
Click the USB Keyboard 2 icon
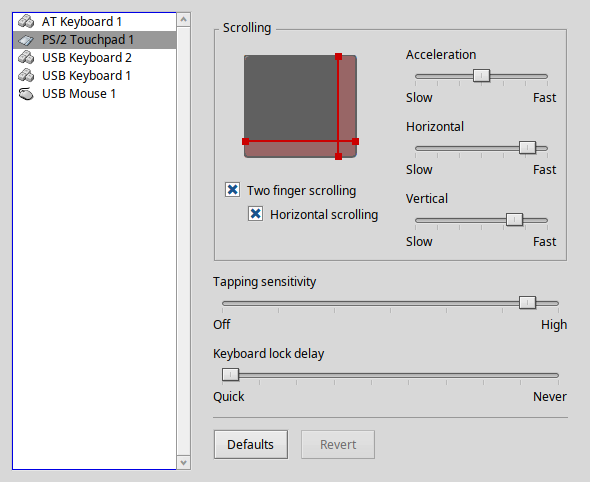[26, 58]
